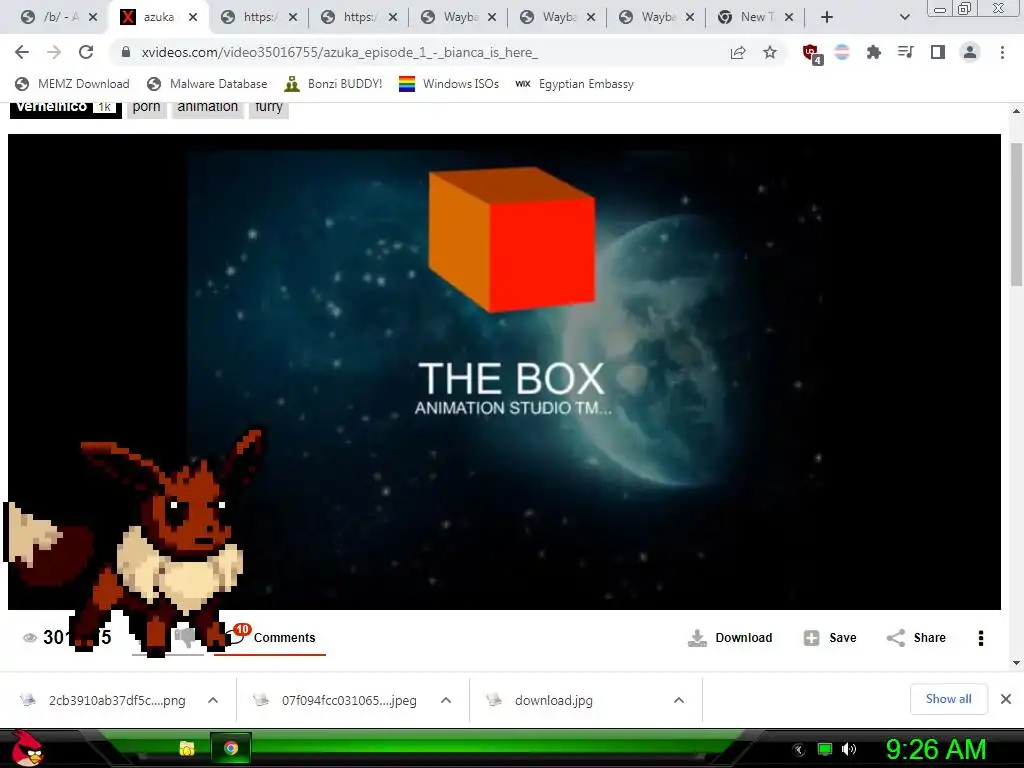Viewport: 1024px width, 768px height.
Task: Expand the tab search dropdown arrow
Action: [904, 17]
